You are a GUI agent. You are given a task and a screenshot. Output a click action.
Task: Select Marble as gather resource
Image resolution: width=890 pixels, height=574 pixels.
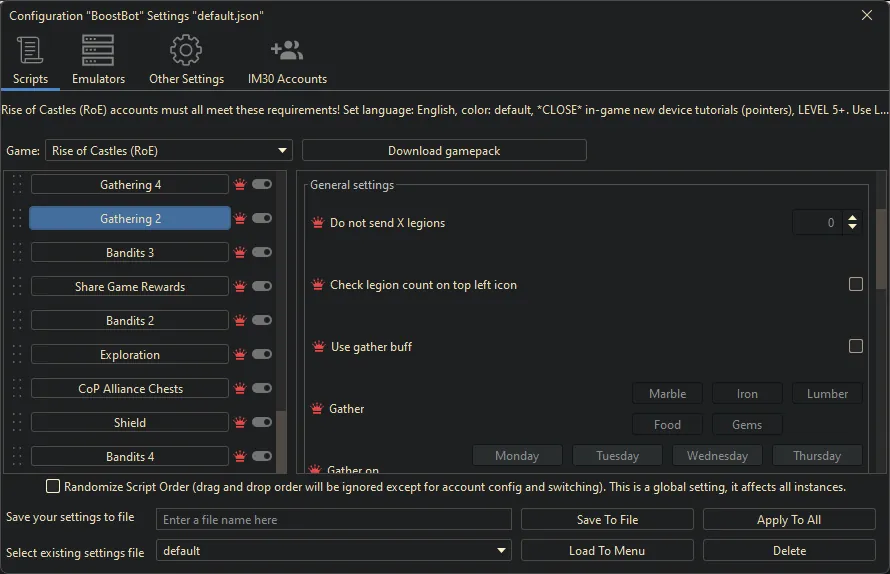pos(668,393)
